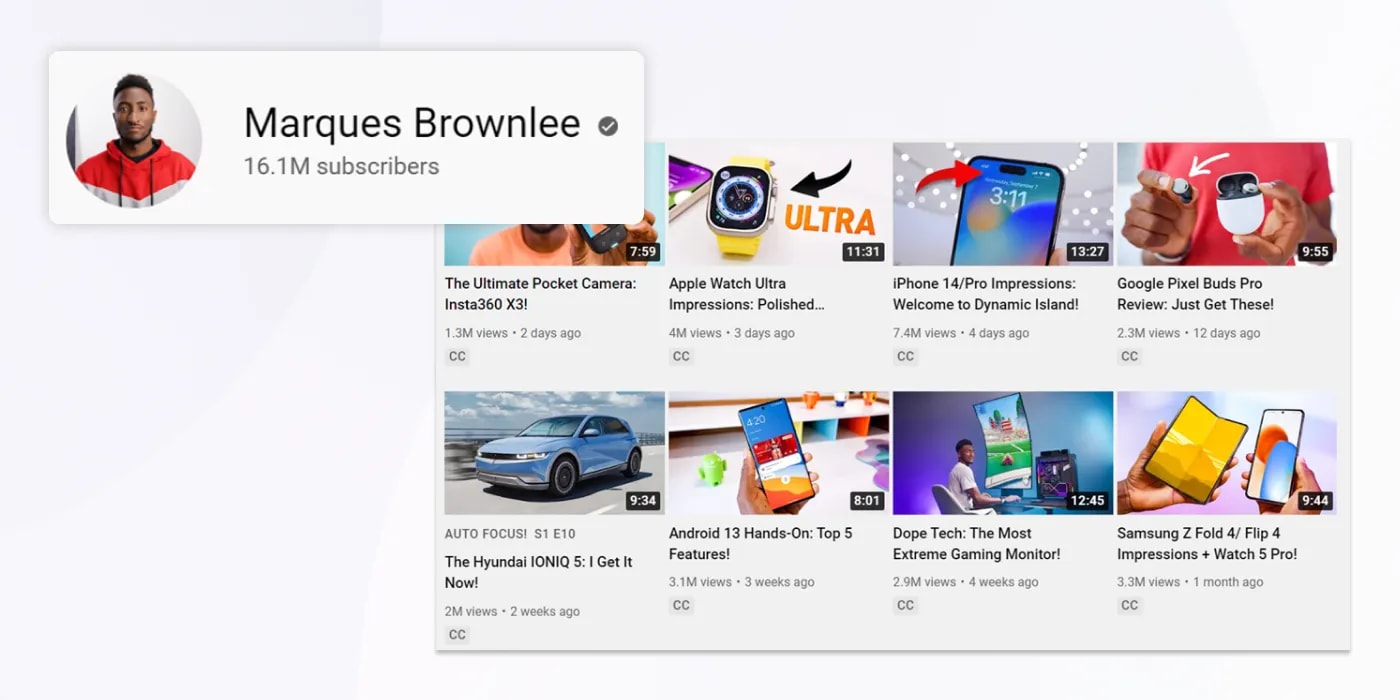Open the Apple Watch Ultra video thumbnail
The height and width of the screenshot is (700, 1400).
pyautogui.click(x=778, y=204)
